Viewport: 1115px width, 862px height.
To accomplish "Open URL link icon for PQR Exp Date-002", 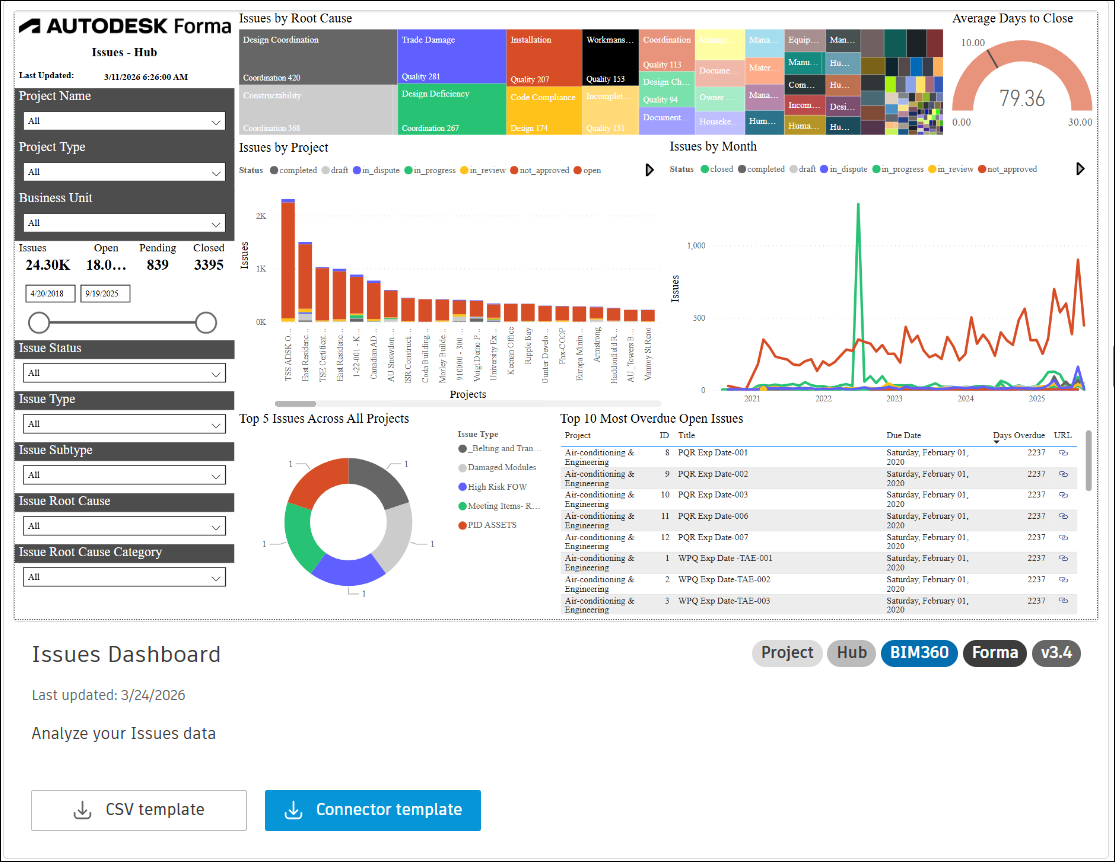I will [1063, 474].
